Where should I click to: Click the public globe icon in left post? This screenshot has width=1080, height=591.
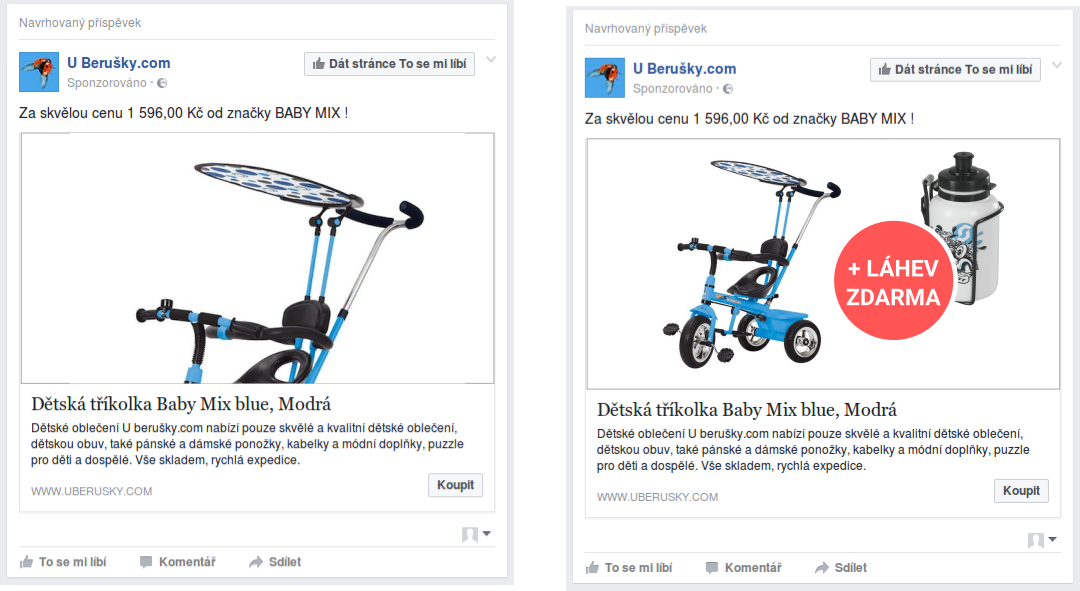[162, 83]
